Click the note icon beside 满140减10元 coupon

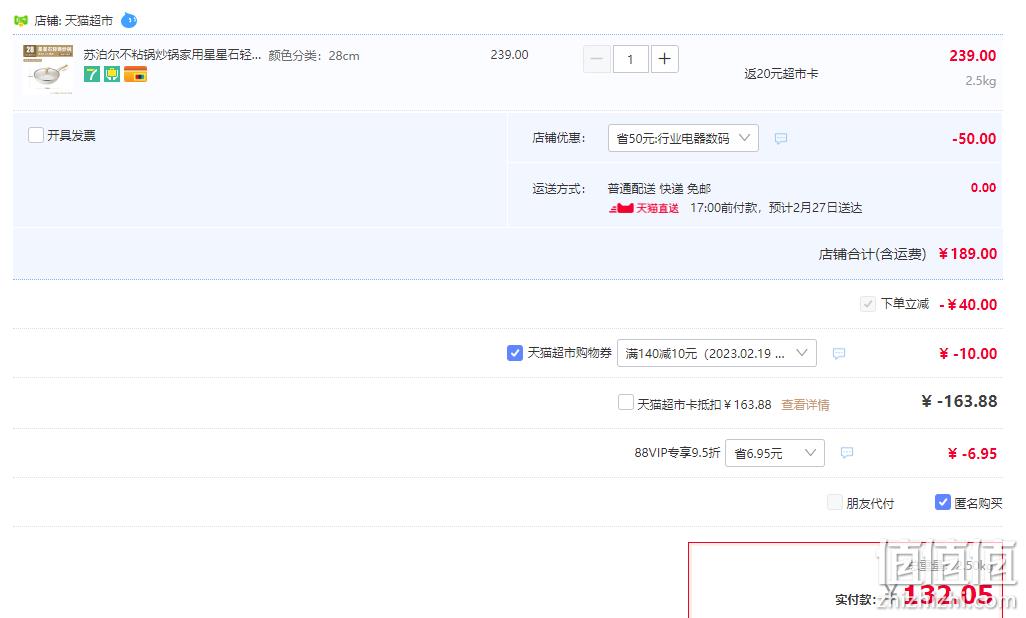click(839, 354)
